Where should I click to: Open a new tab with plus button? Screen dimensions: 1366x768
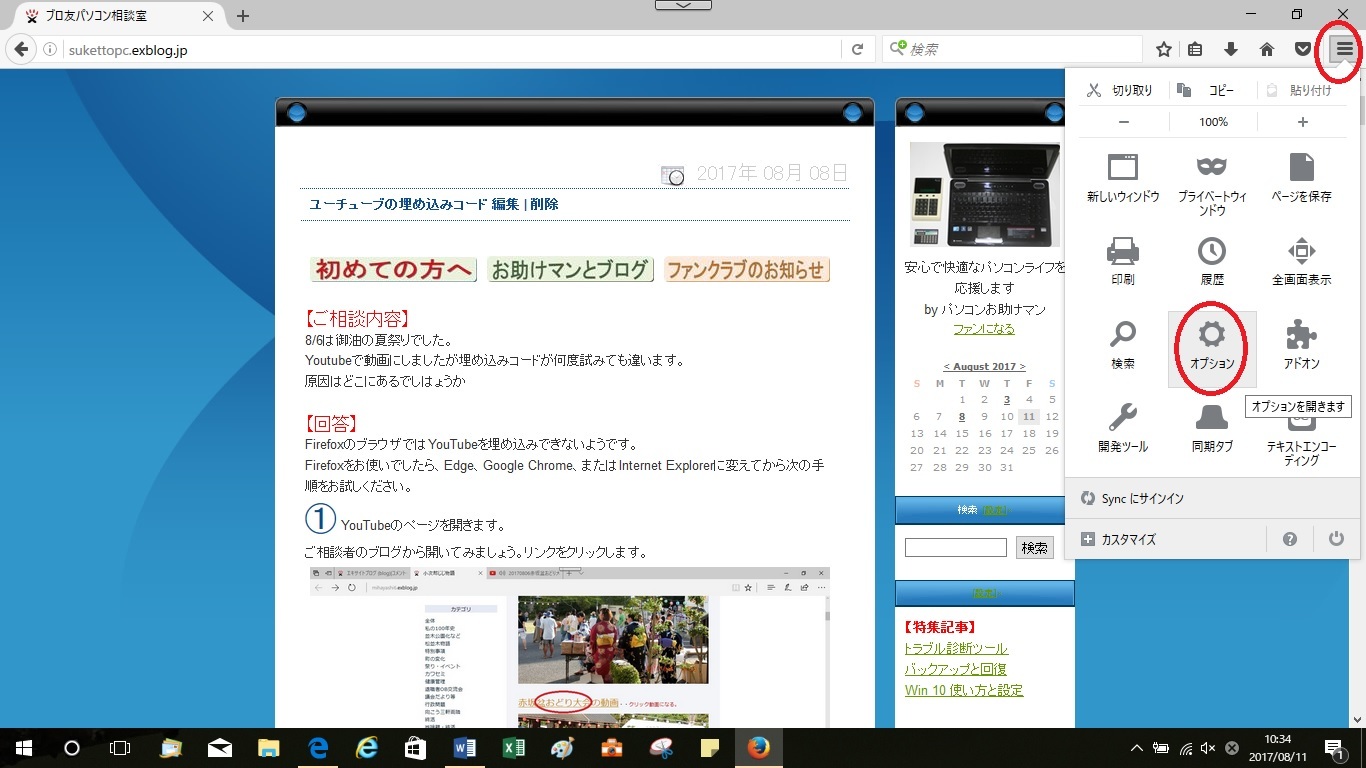(242, 16)
